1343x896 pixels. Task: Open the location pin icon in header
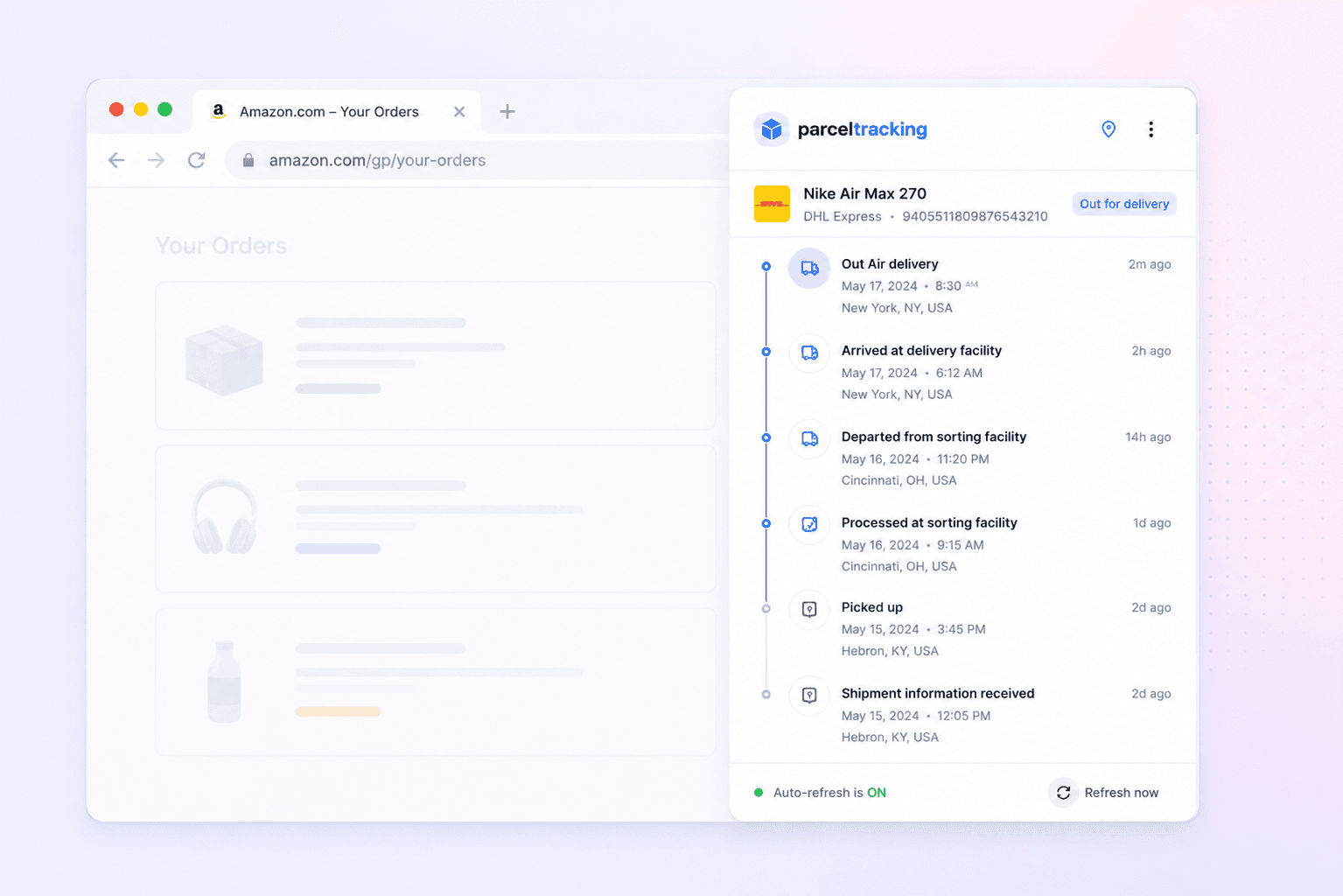(x=1109, y=129)
